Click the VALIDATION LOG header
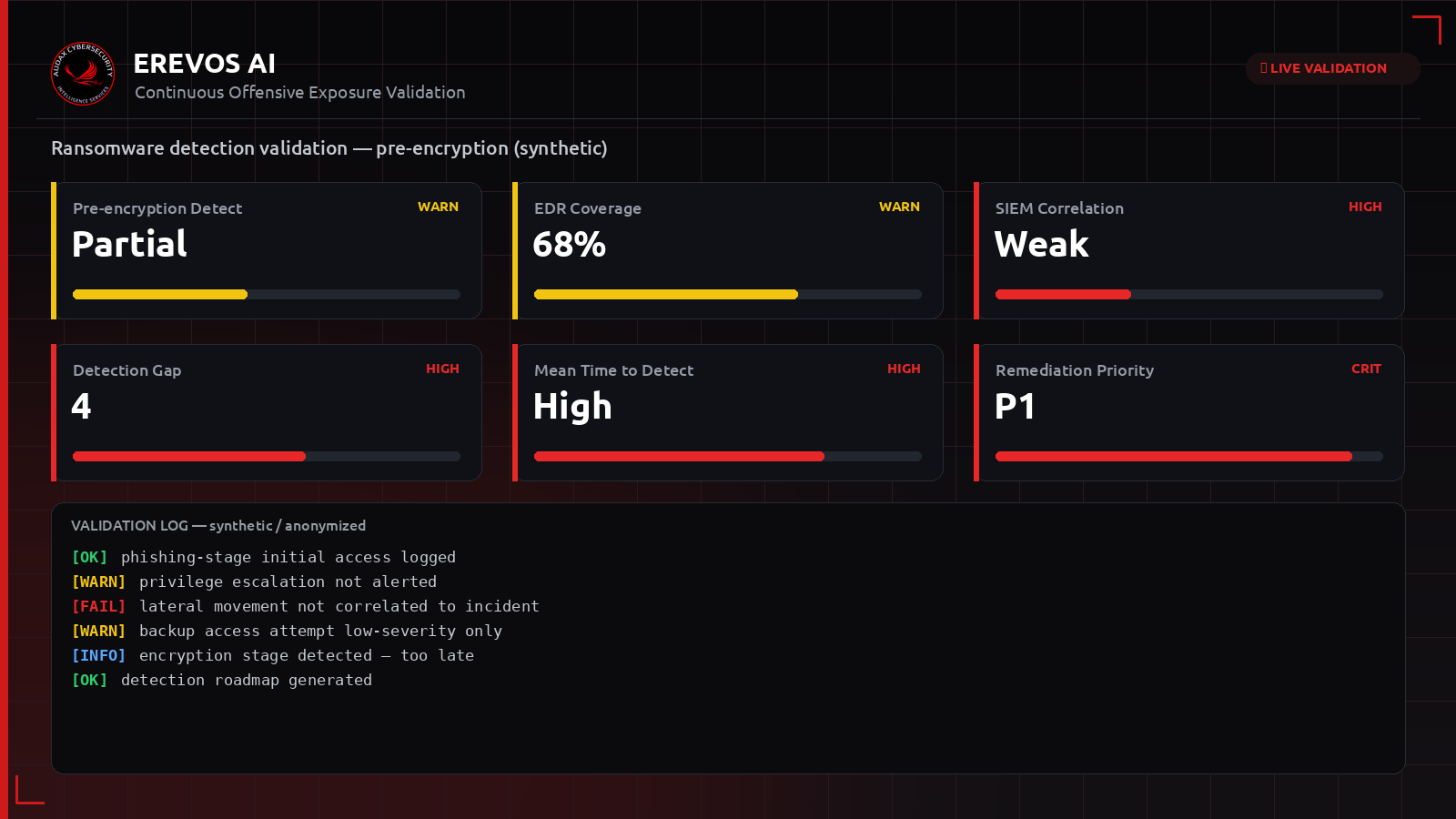The height and width of the screenshot is (819, 1456). (218, 526)
